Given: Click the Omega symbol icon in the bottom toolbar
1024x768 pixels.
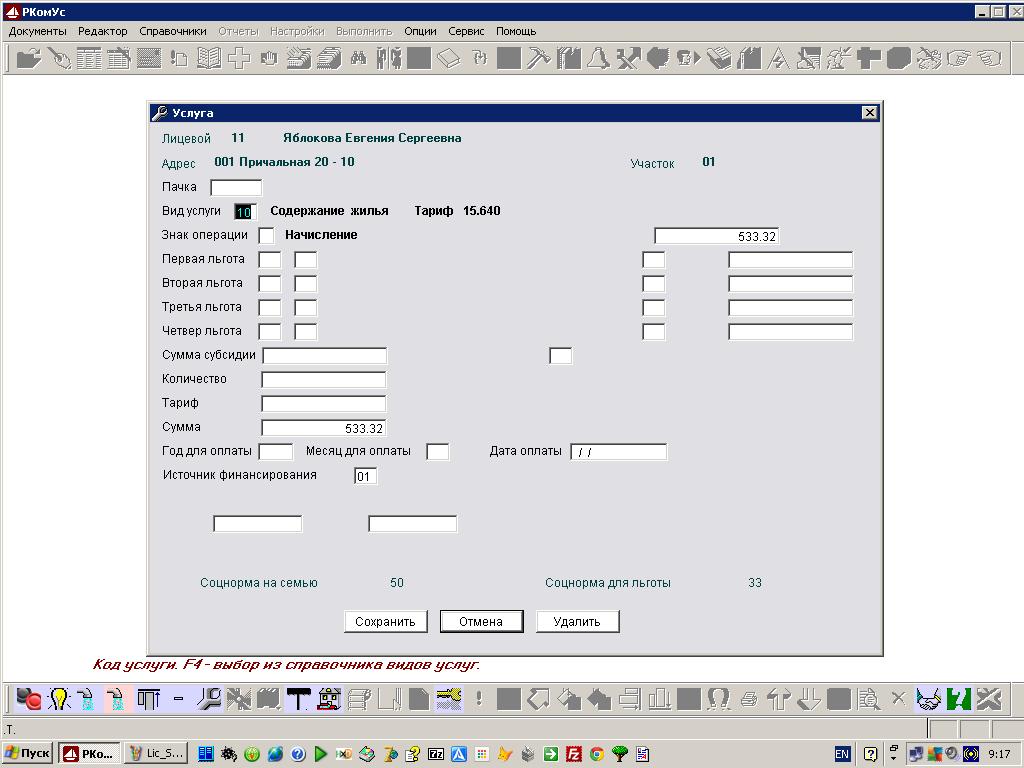Looking at the screenshot, I should (718, 699).
